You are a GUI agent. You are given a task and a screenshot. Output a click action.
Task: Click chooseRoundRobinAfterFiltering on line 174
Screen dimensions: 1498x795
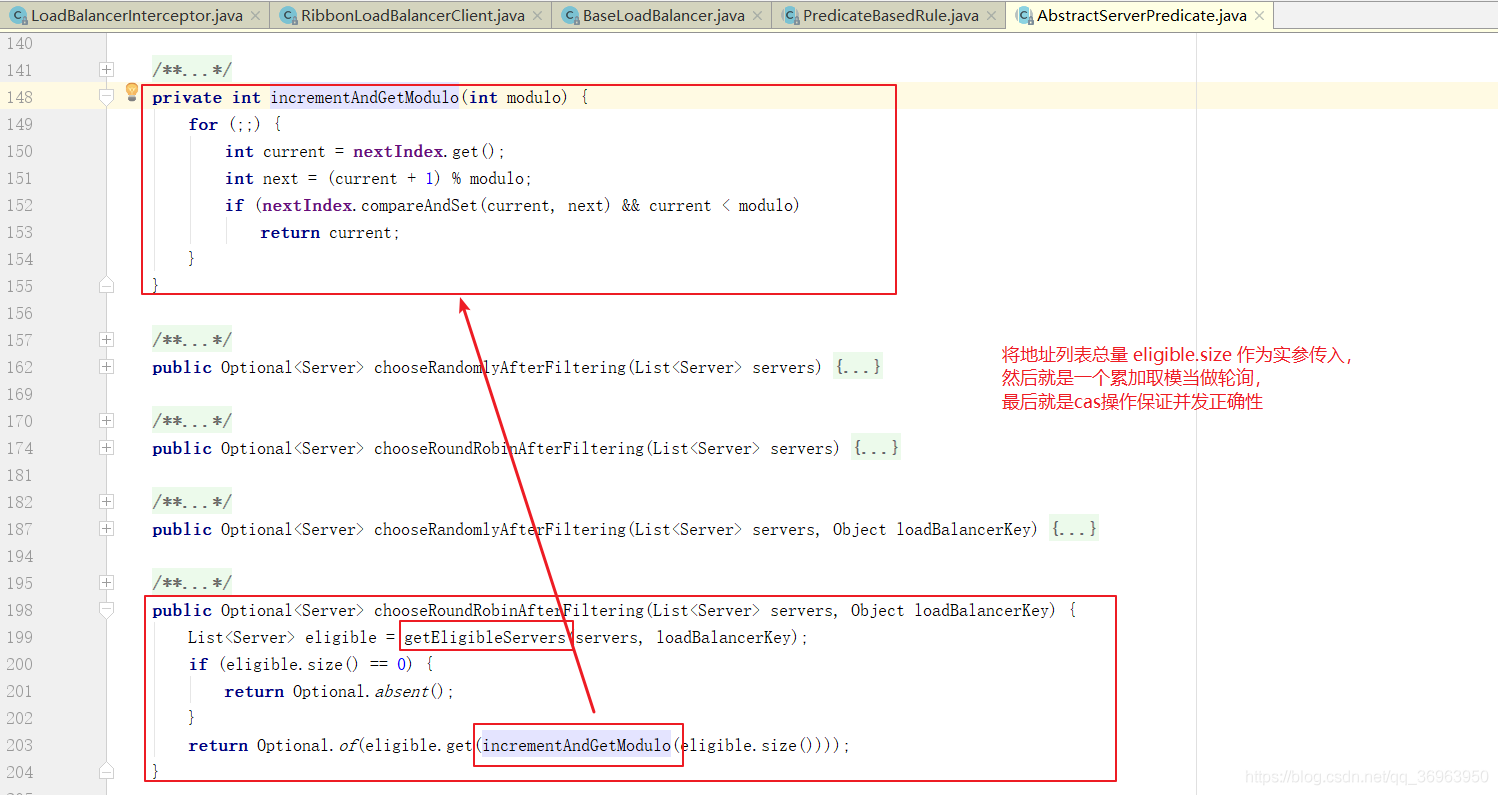point(509,448)
